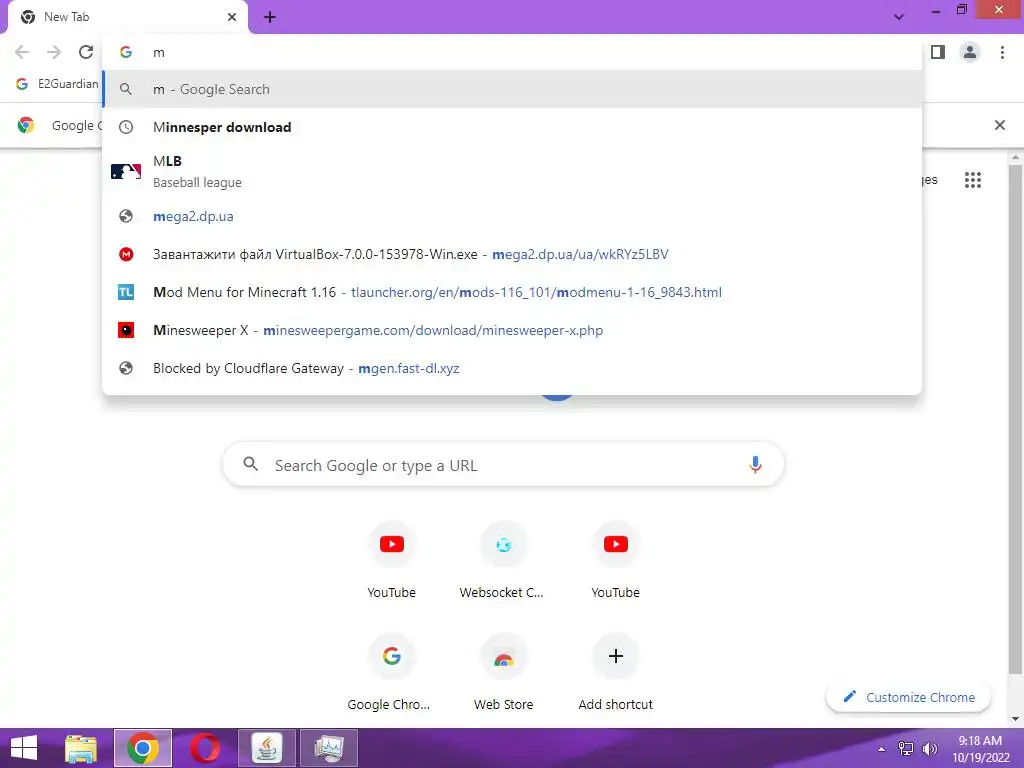This screenshot has width=1024, height=768.
Task: Launch Opera from the taskbar
Action: [x=205, y=748]
